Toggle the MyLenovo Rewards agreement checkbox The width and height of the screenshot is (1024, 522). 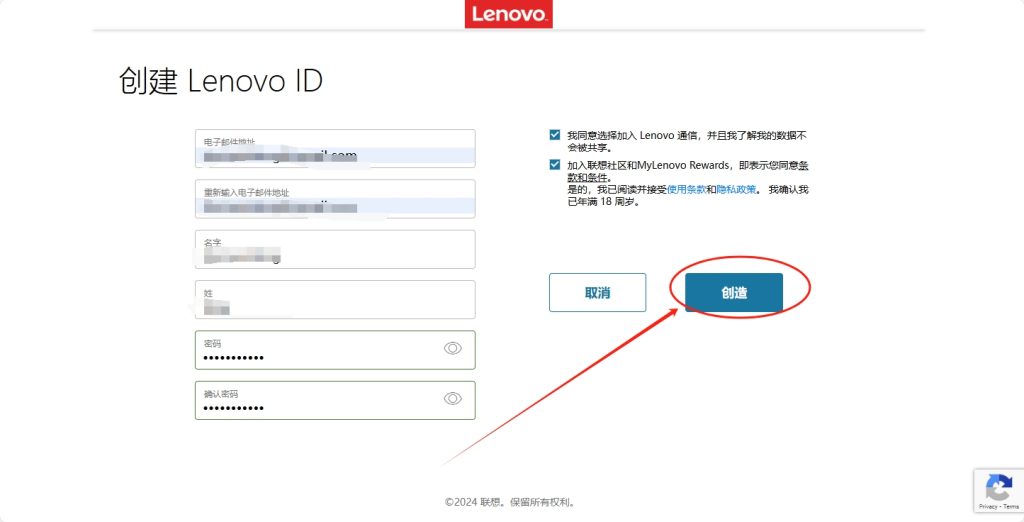click(555, 165)
